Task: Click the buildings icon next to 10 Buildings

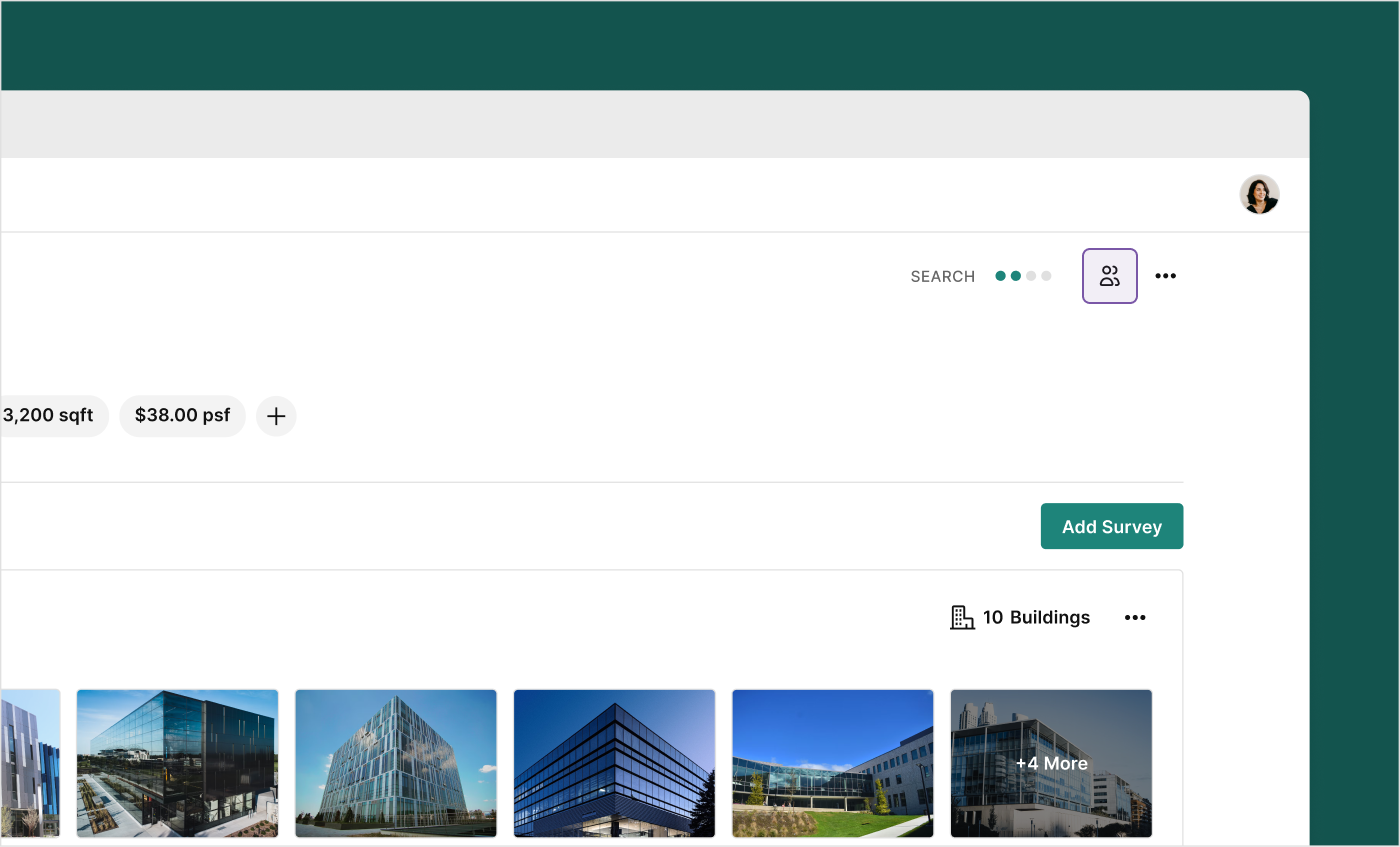Action: [962, 618]
